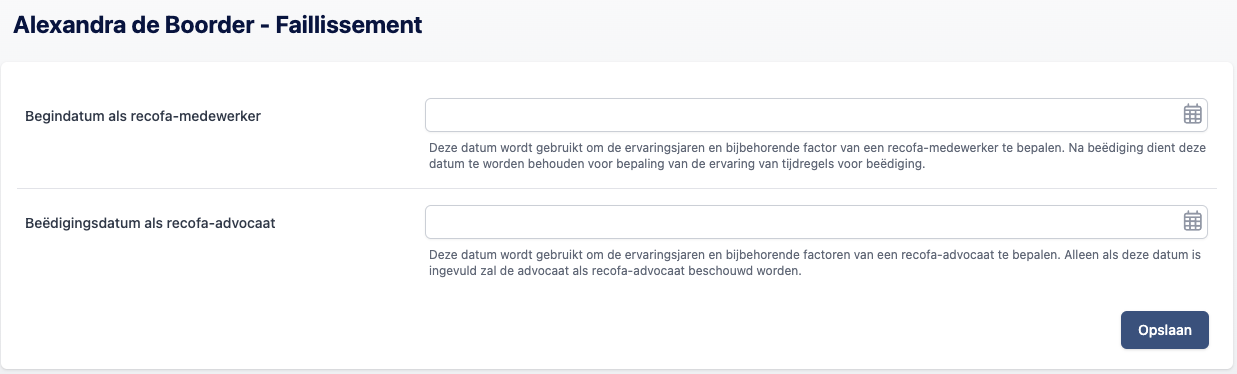Click the "Beëdigingsdatum als recofa-advocaat" label
1237x374 pixels.
tap(150, 223)
